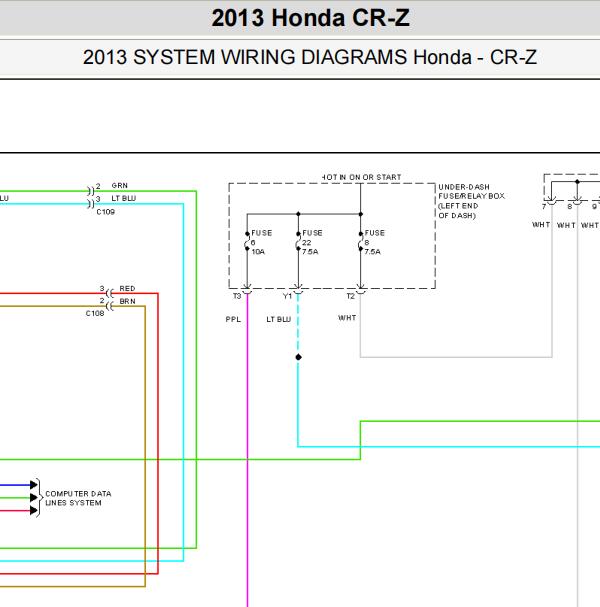Select the T2 terminal label

pyautogui.click(x=350, y=296)
